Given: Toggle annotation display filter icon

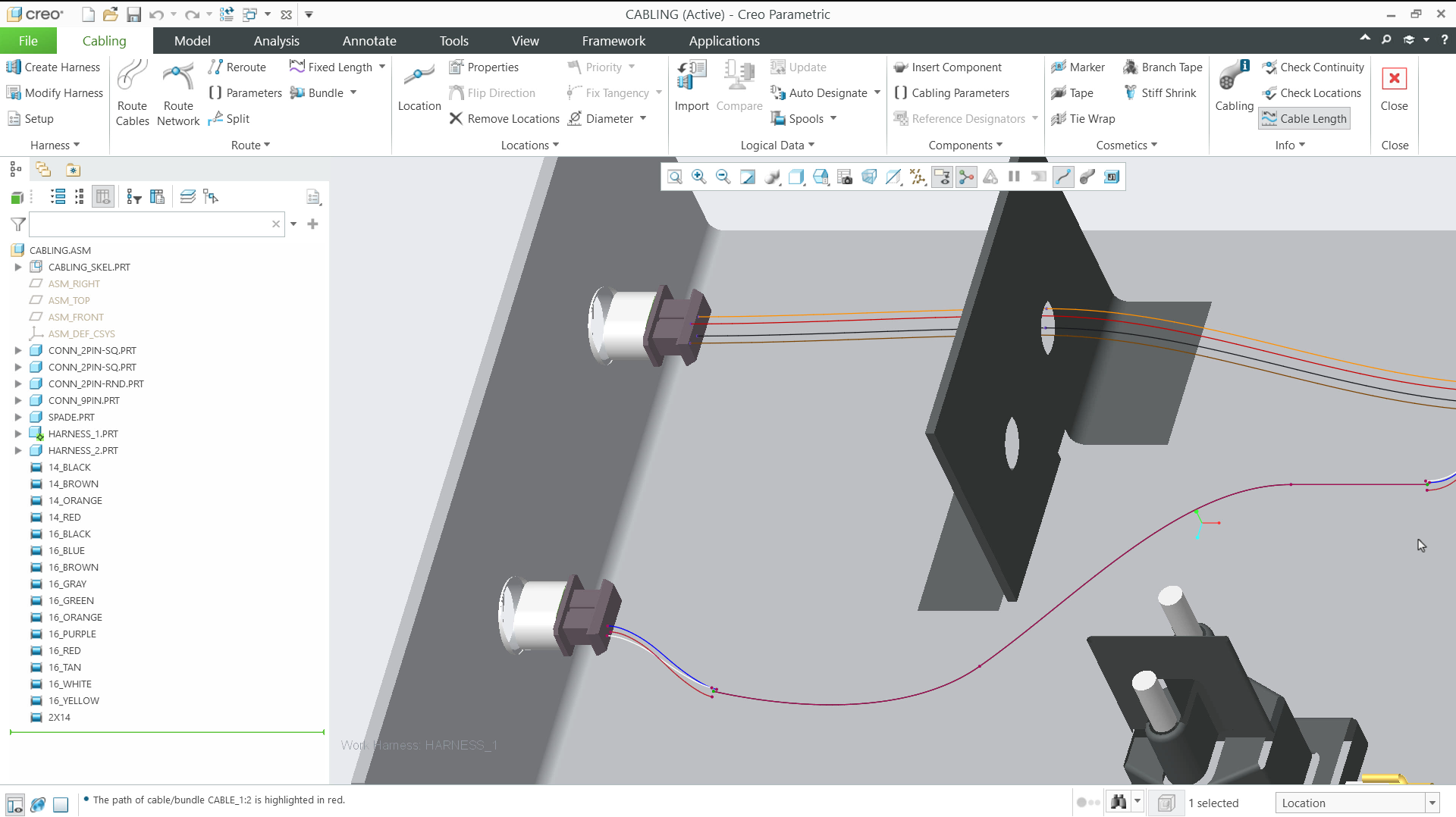Looking at the screenshot, I should coord(942,177).
